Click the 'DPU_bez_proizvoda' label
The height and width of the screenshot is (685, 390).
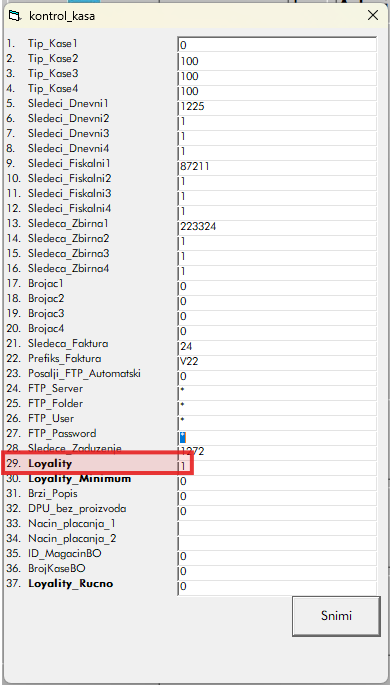click(x=77, y=509)
